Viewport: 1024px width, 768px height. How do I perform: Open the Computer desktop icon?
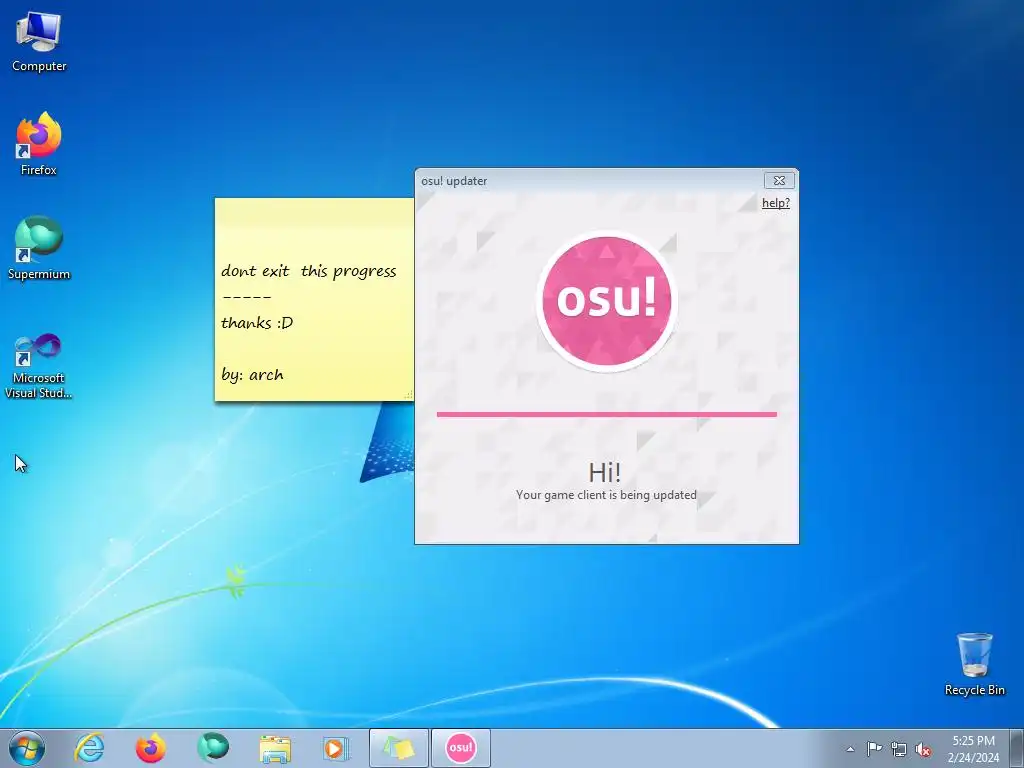tap(39, 42)
